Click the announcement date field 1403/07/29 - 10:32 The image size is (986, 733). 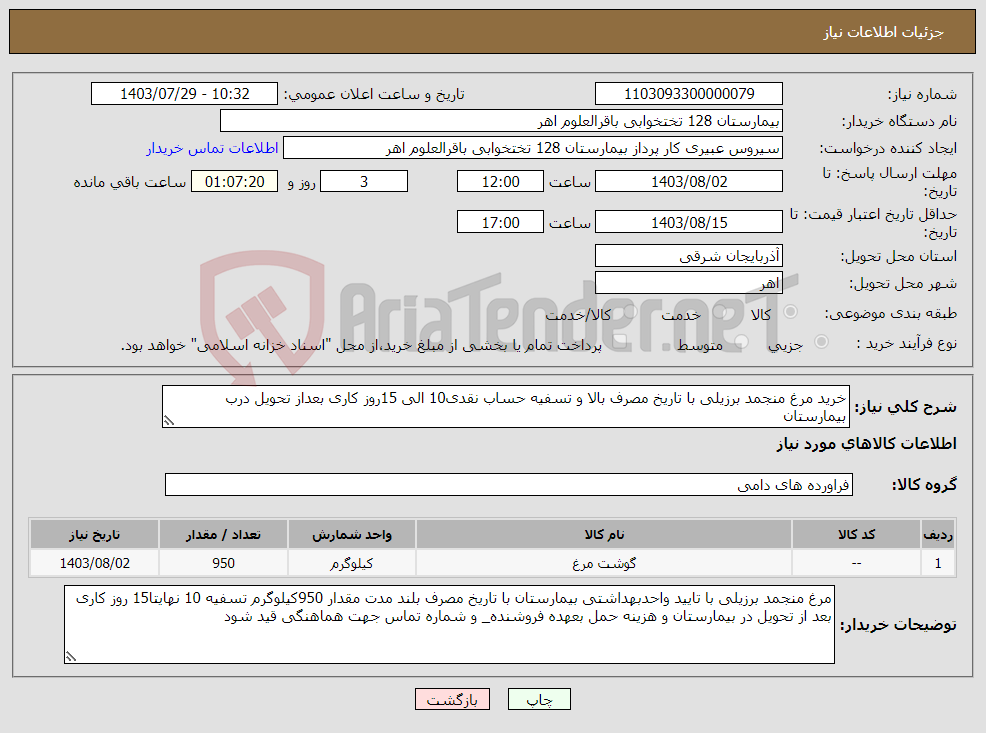pyautogui.click(x=184, y=94)
